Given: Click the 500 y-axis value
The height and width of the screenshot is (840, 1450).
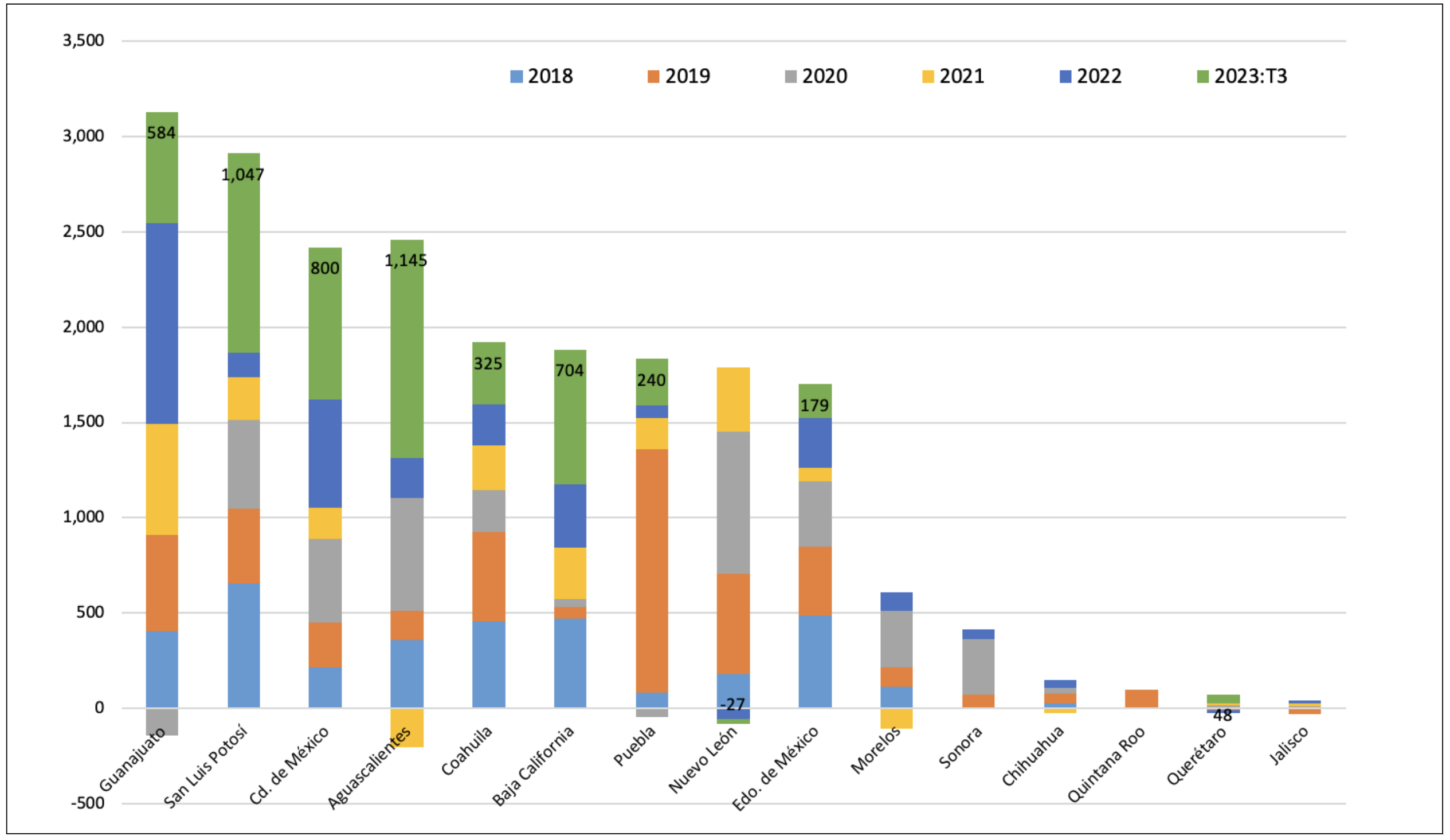Looking at the screenshot, I should tap(91, 613).
